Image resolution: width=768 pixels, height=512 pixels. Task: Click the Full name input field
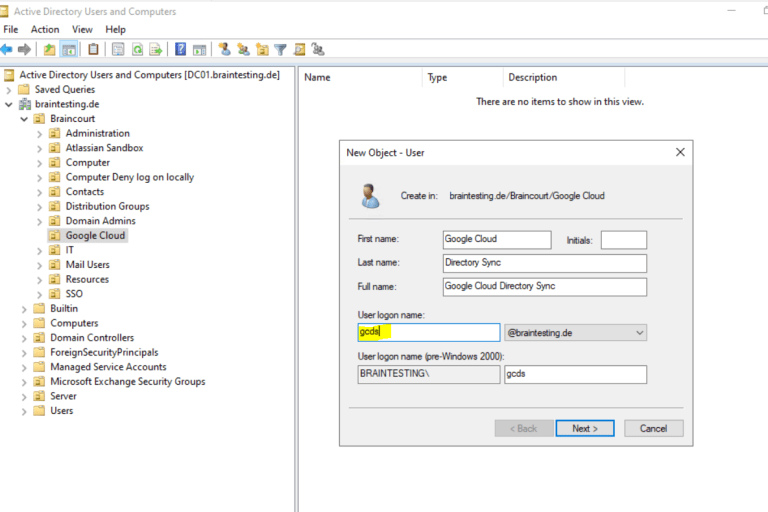545,287
